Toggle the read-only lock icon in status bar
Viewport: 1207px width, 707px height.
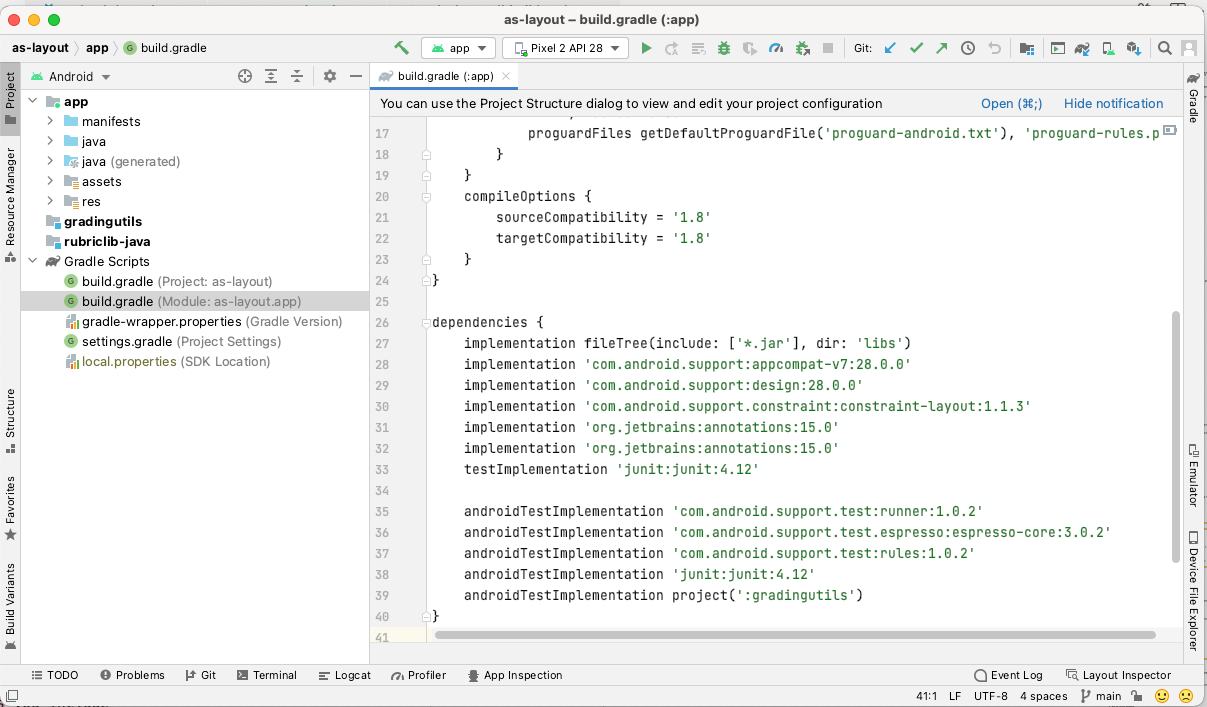pyautogui.click(x=1138, y=696)
